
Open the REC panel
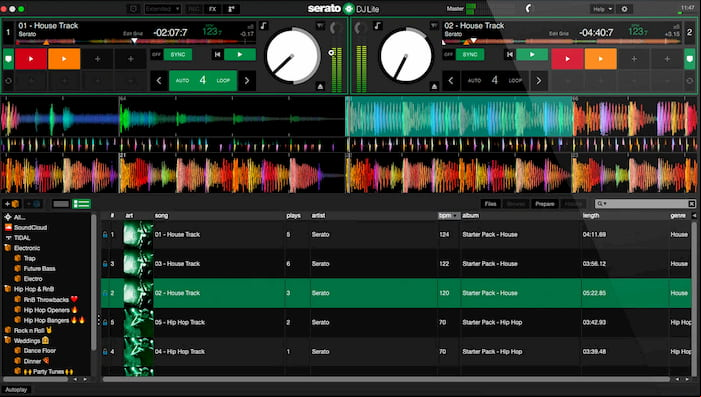tap(194, 9)
